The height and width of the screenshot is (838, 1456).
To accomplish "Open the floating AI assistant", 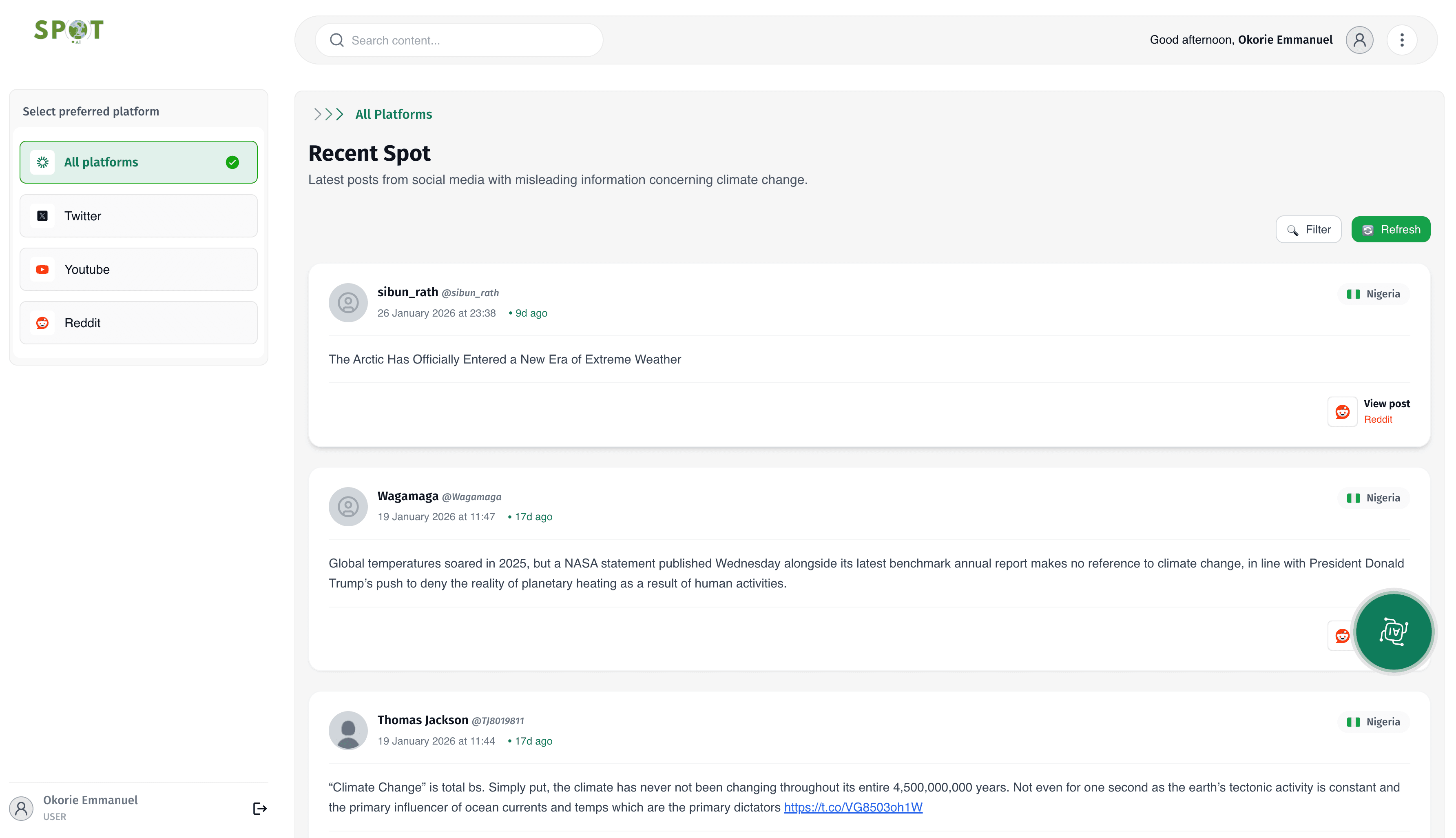I will [1393, 632].
